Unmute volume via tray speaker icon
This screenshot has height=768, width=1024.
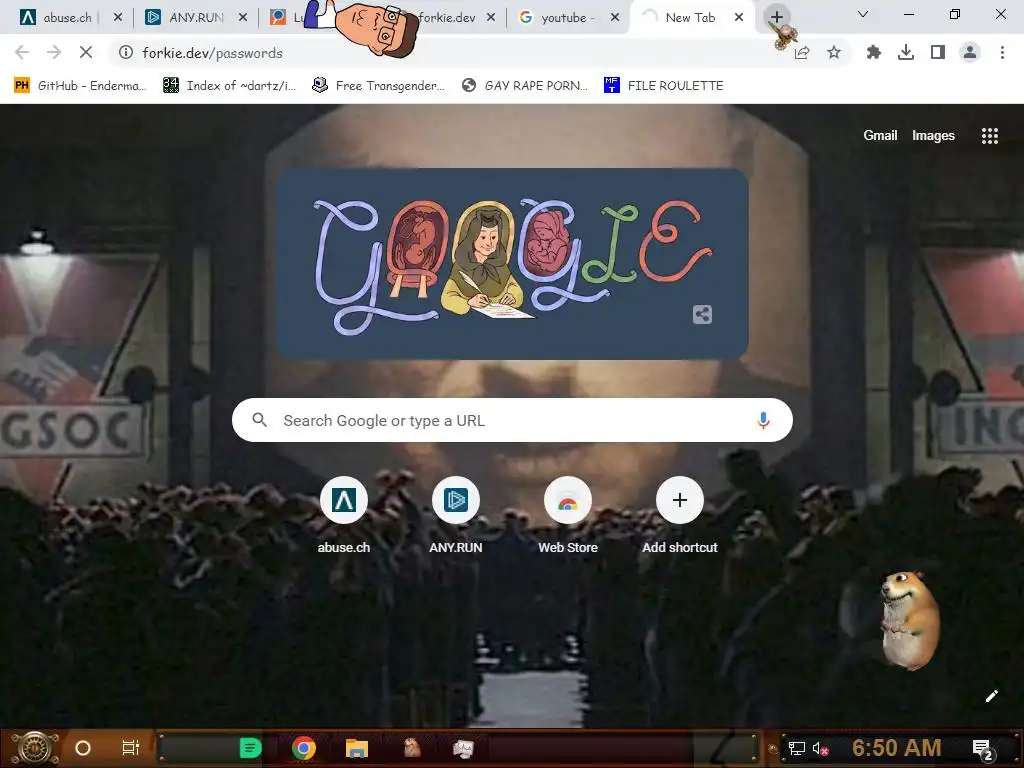(x=820, y=748)
